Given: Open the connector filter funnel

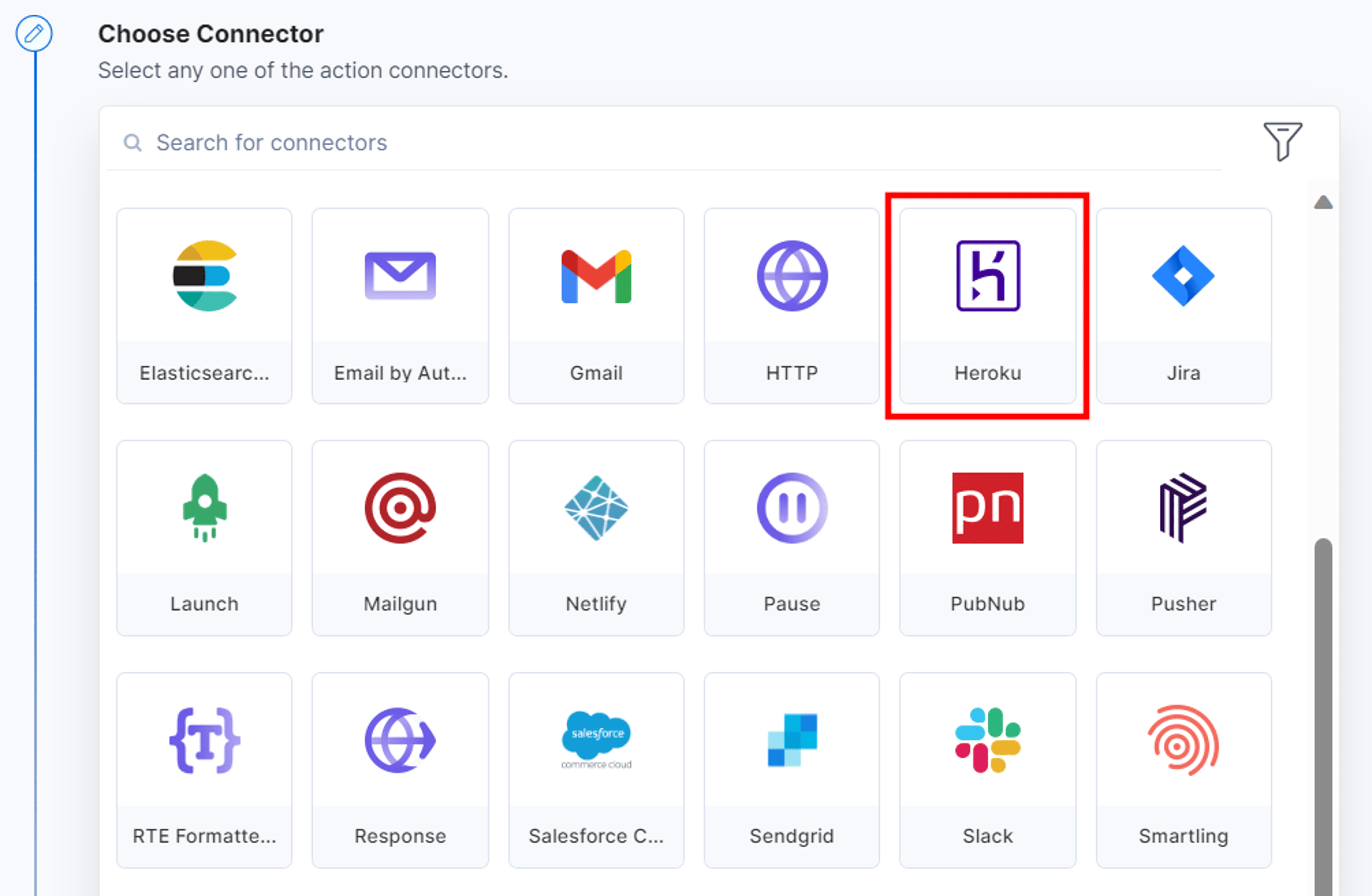Looking at the screenshot, I should tap(1282, 141).
